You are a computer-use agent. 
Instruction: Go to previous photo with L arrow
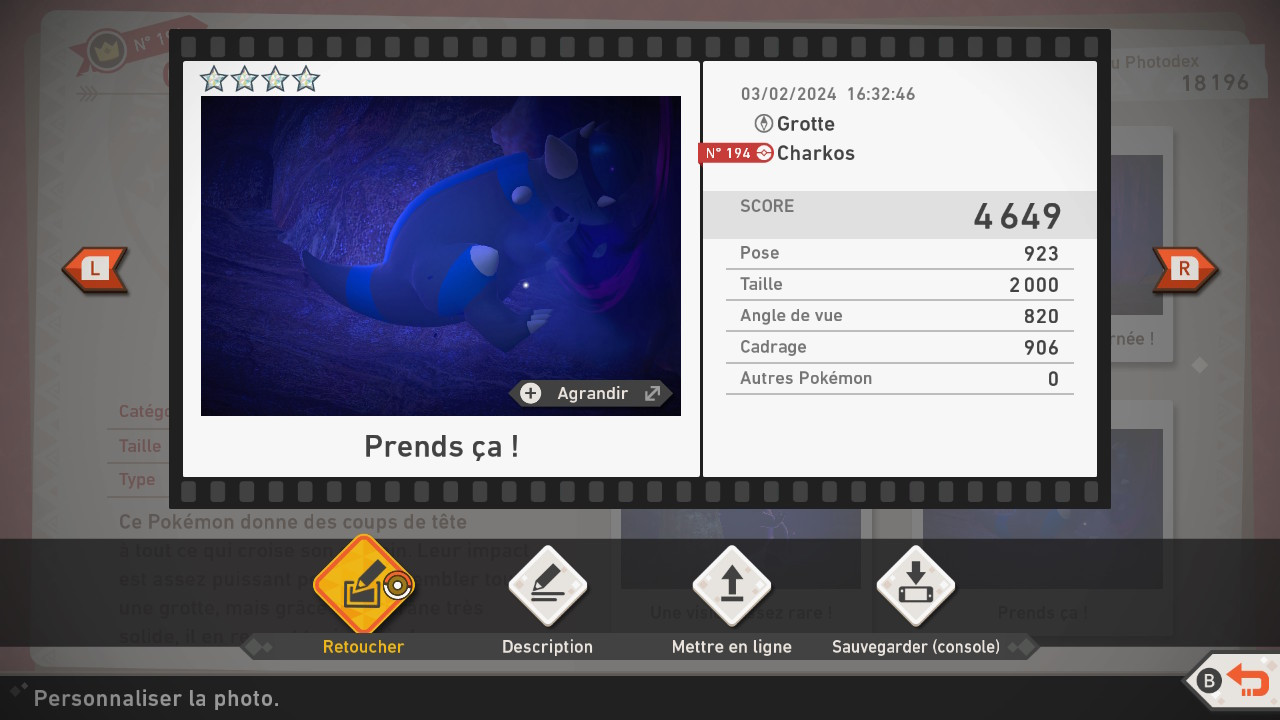click(x=95, y=269)
